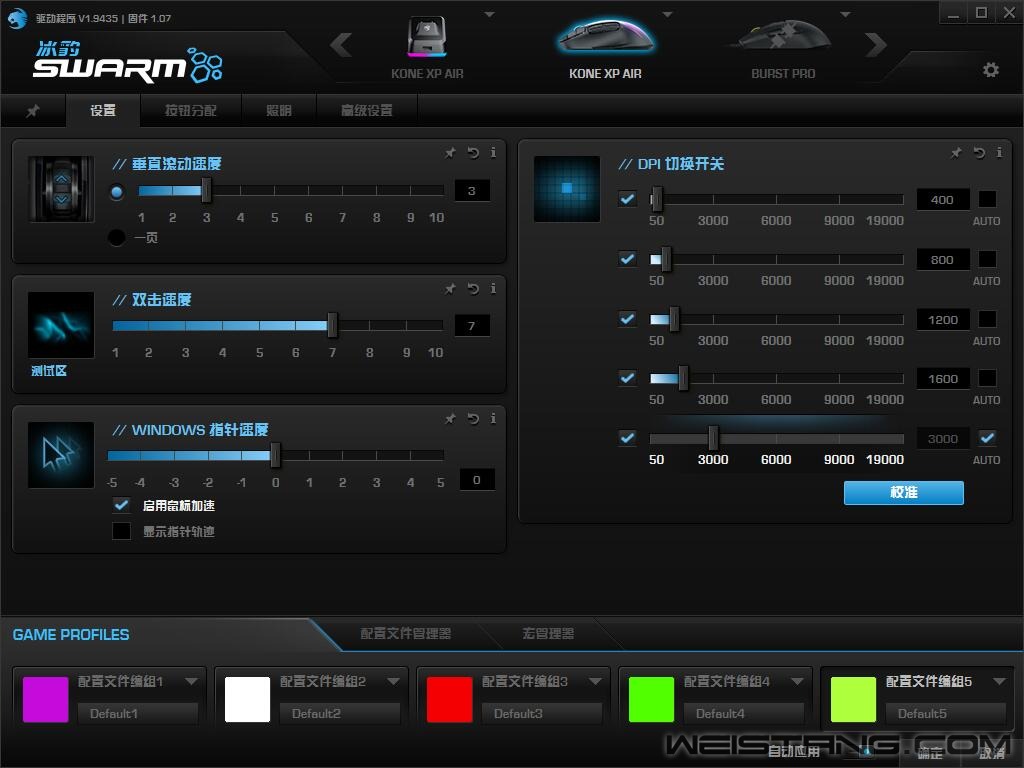This screenshot has width=1024, height=768.
Task: Show info for WINDOWS 指针速度 panel
Action: click(x=493, y=419)
